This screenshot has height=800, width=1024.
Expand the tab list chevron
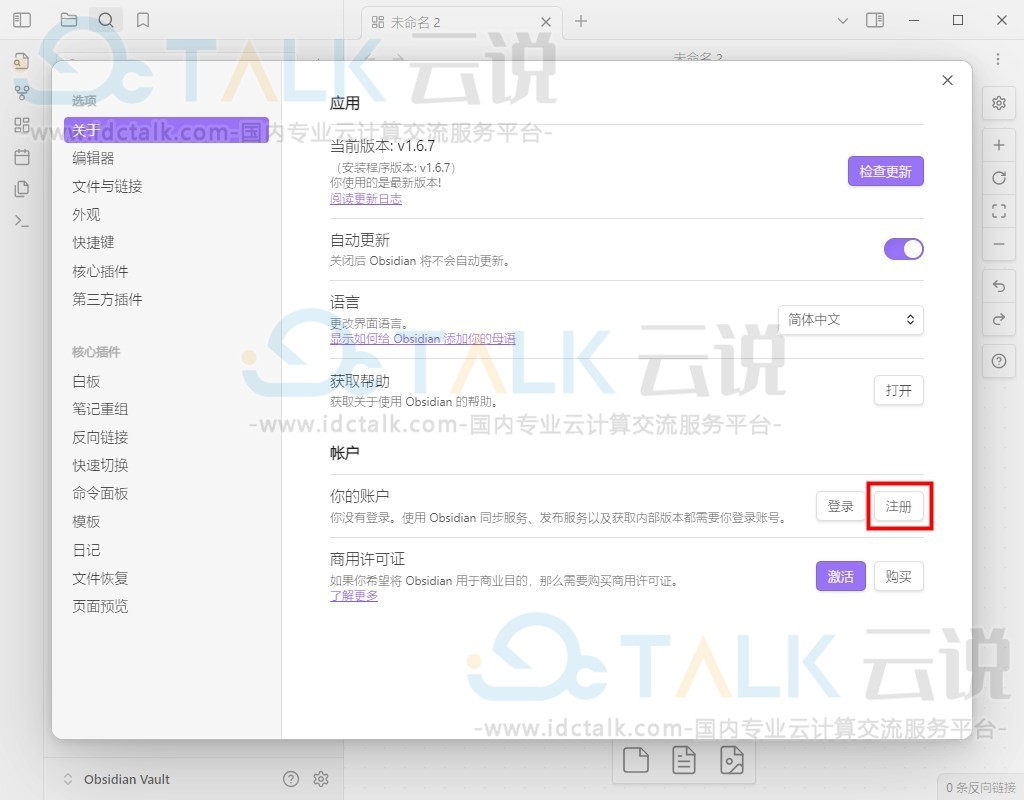(842, 21)
